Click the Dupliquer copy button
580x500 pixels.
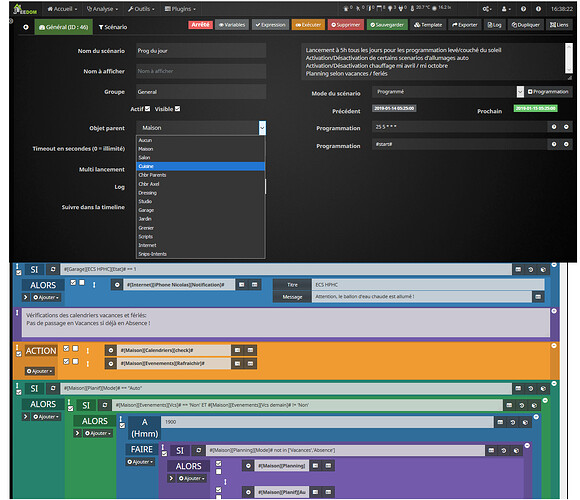click(526, 25)
